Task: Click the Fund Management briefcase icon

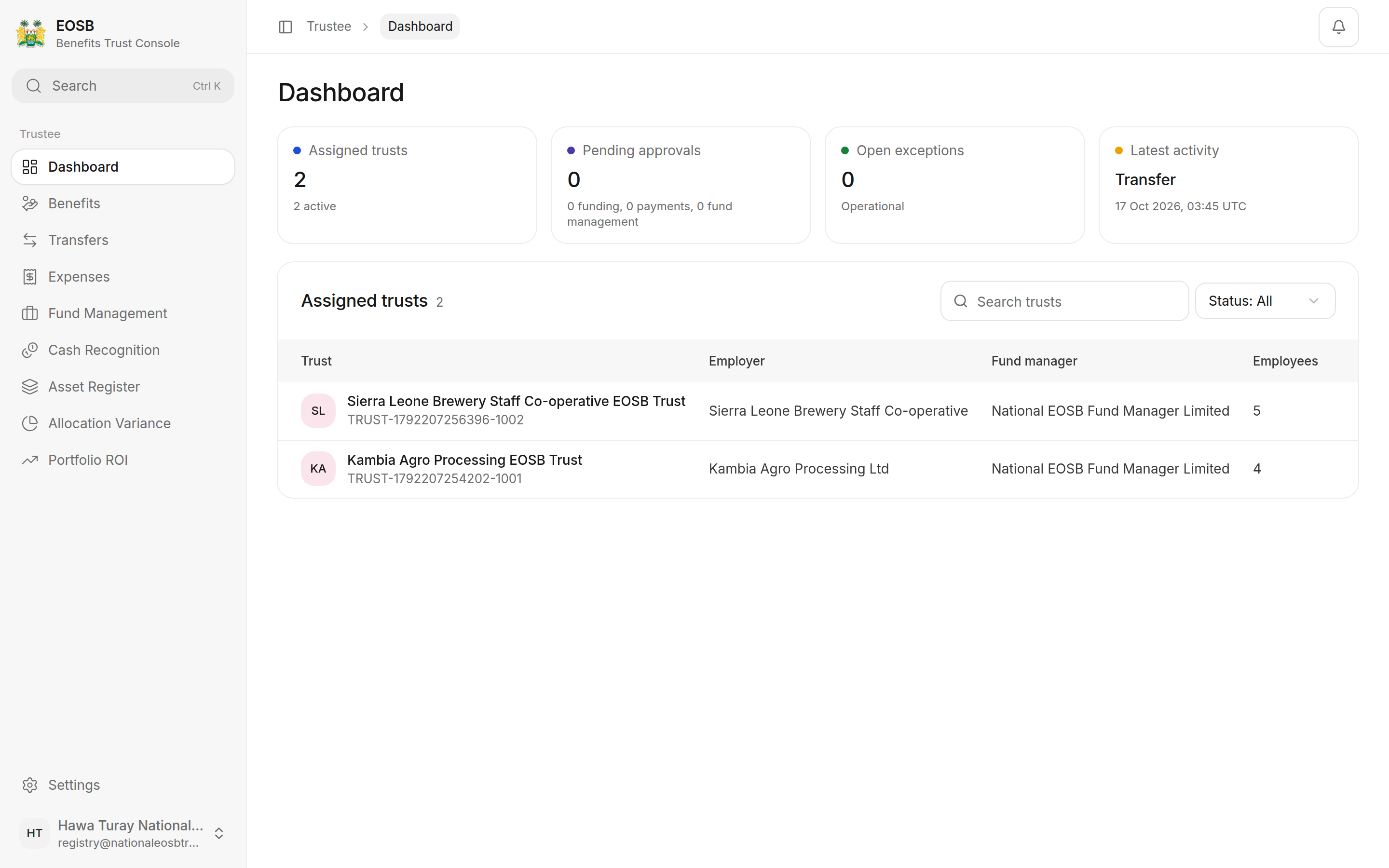Action: [30, 313]
